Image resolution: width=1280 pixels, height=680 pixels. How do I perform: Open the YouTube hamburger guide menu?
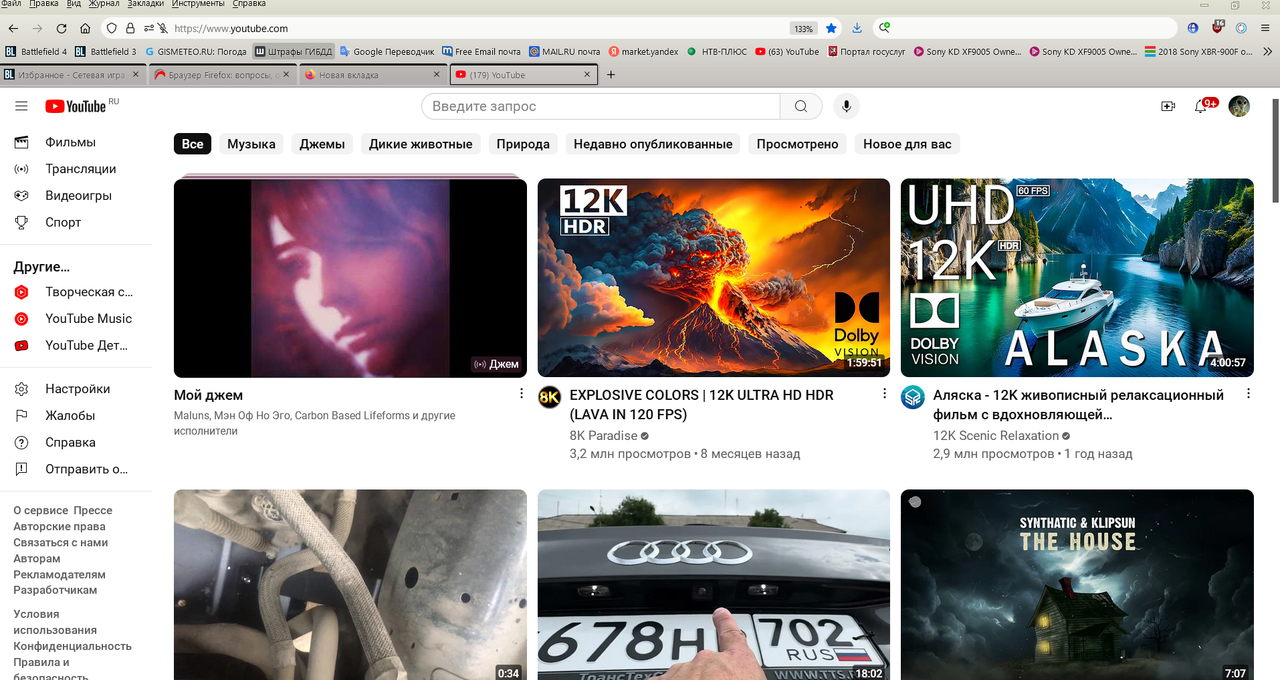[21, 106]
